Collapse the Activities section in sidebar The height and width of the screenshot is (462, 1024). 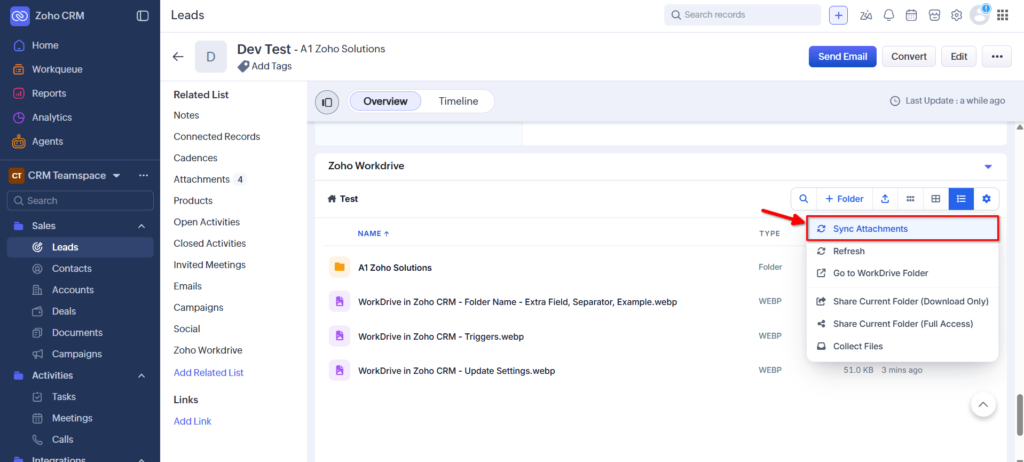pos(141,376)
